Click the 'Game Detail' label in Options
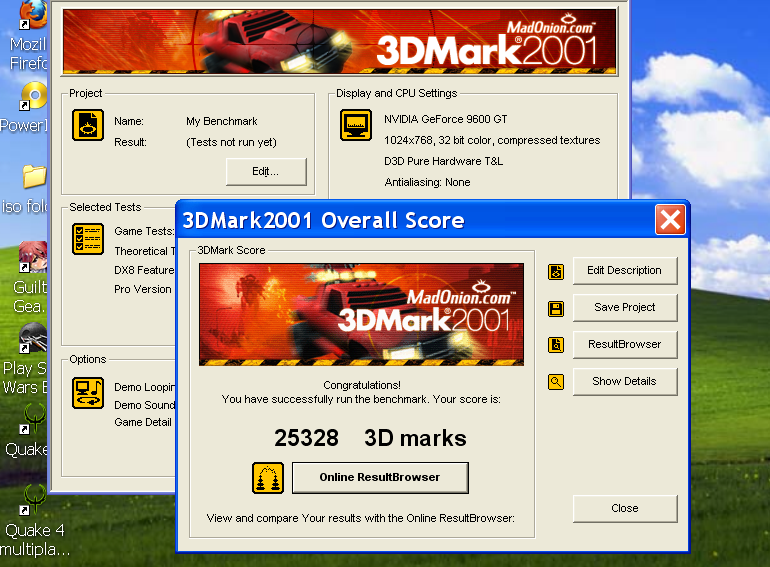The height and width of the screenshot is (567, 770). [x=143, y=422]
